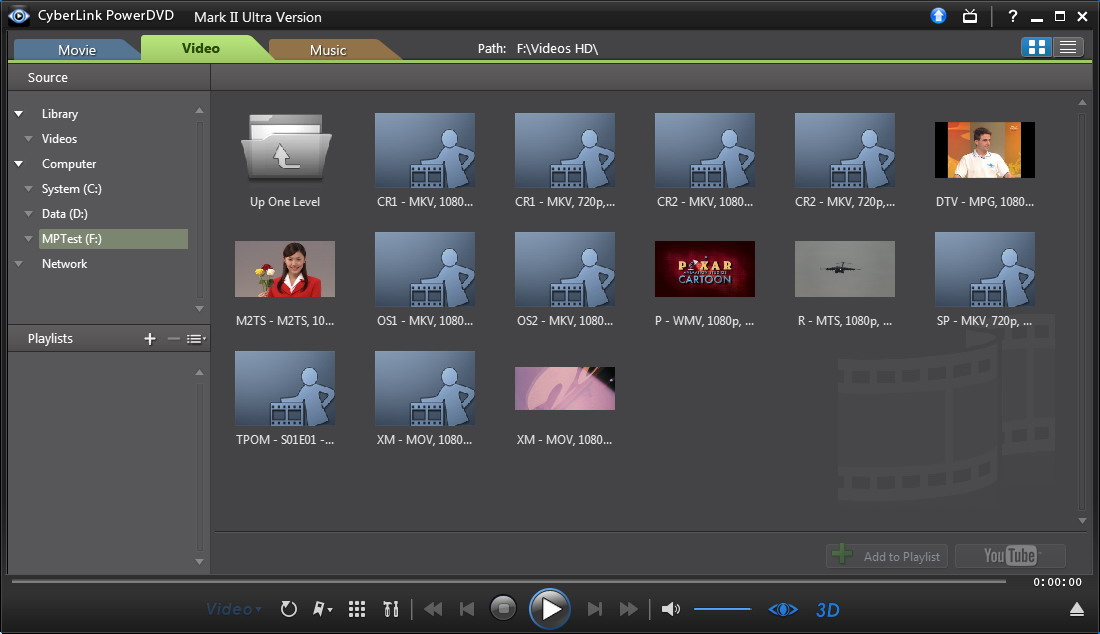
Task: Open the help question mark icon
Action: [x=1012, y=16]
